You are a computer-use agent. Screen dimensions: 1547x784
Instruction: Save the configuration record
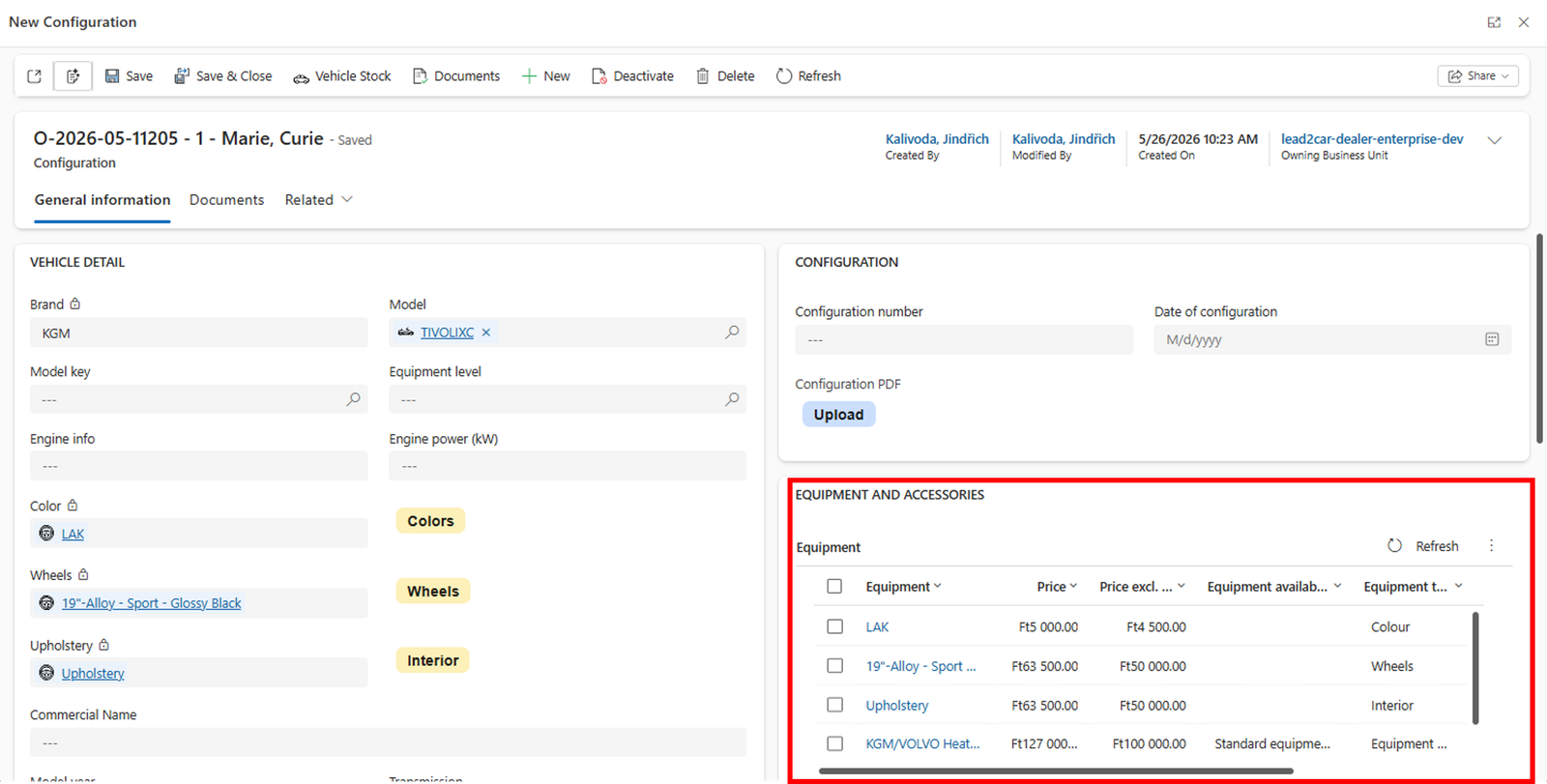tap(129, 76)
